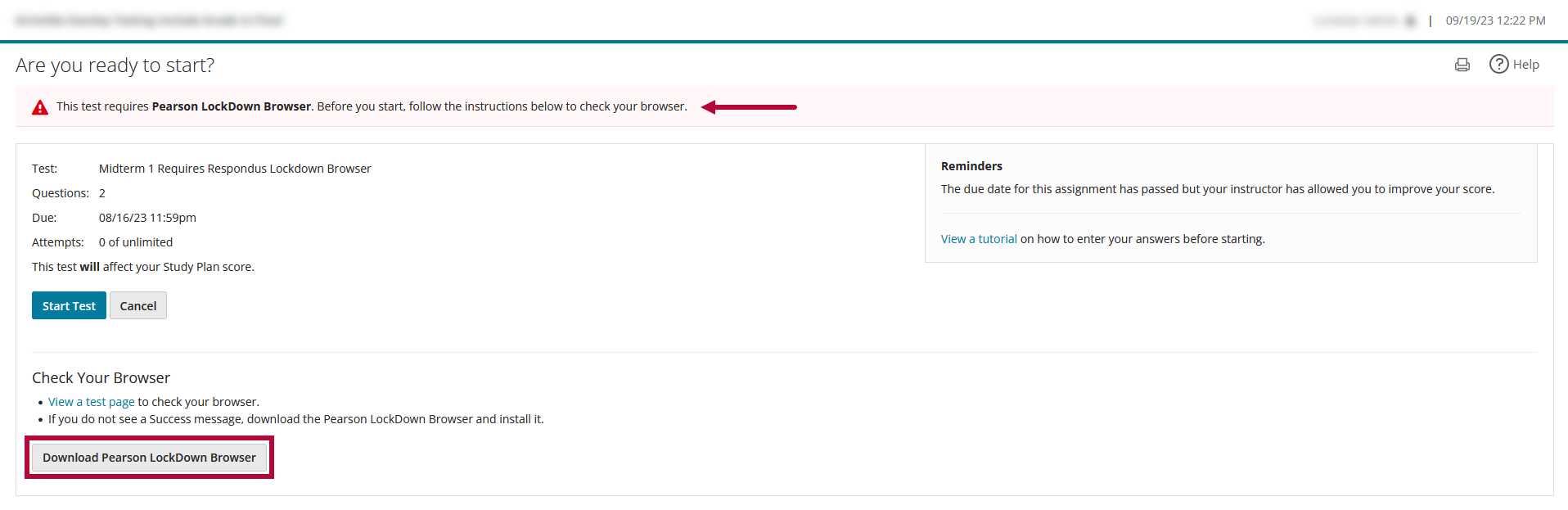
Task: Click the Help question mark icon
Action: coord(1498,64)
